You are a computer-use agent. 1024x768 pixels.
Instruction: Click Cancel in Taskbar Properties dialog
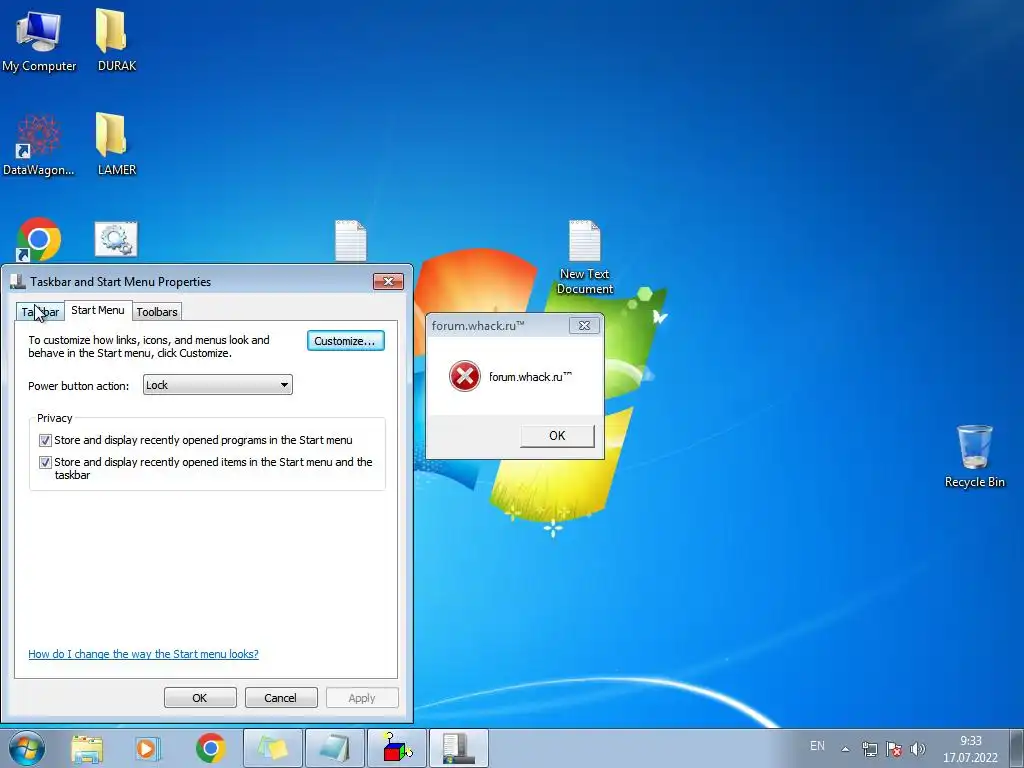(281, 697)
